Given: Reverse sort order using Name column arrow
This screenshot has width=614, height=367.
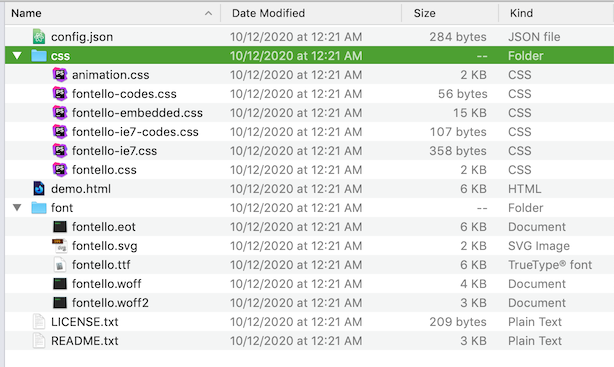Looking at the screenshot, I should pos(208,13).
